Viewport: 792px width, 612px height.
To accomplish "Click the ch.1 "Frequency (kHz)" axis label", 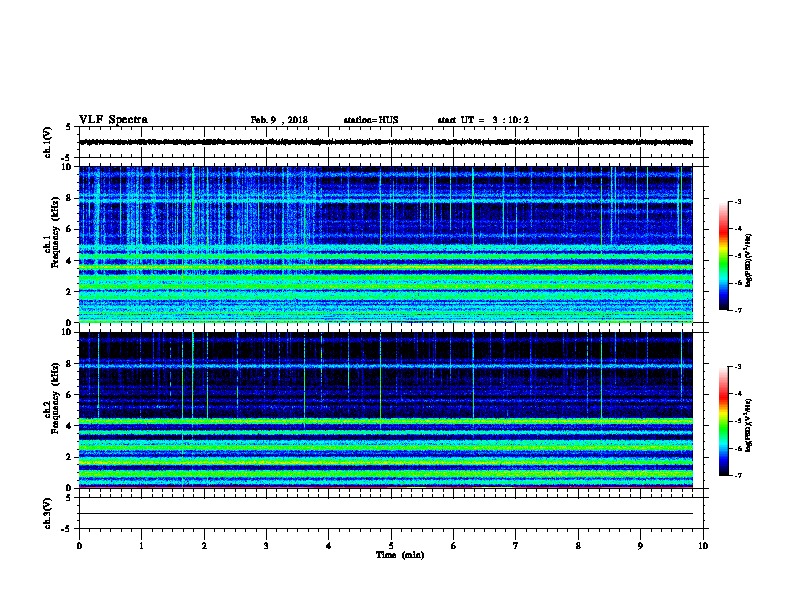I will (x=55, y=232).
